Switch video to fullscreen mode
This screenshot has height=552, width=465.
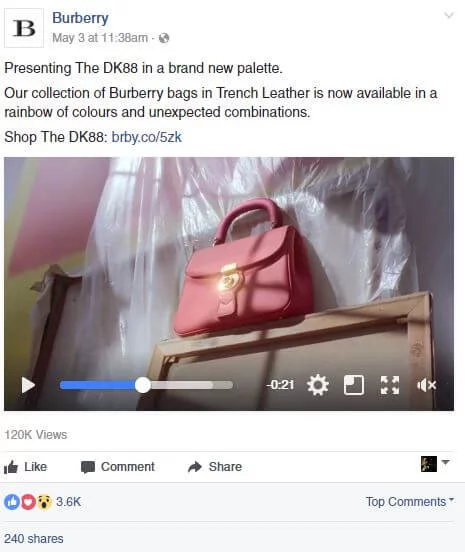tap(390, 385)
